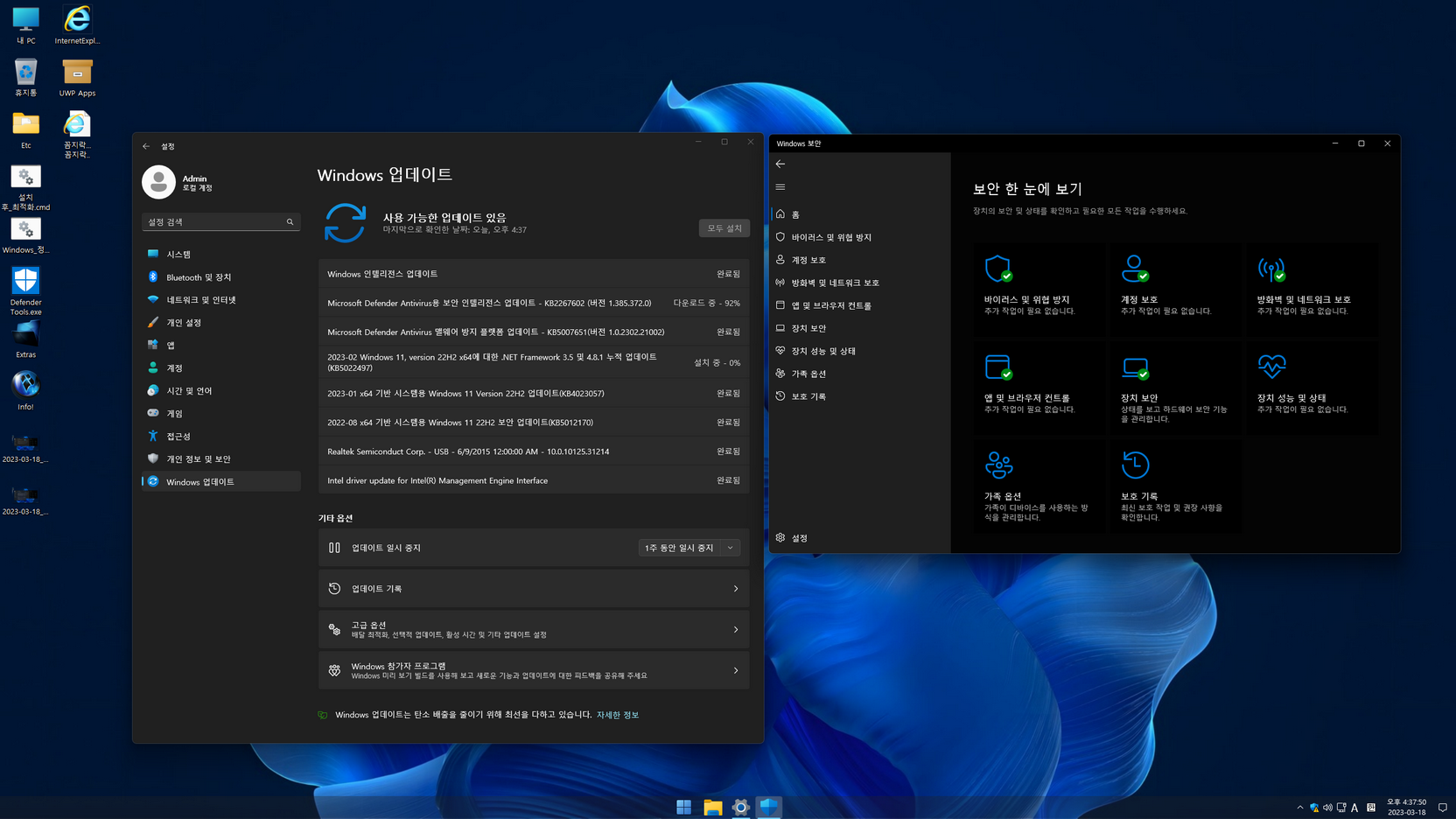Open device security tile

click(1175, 388)
